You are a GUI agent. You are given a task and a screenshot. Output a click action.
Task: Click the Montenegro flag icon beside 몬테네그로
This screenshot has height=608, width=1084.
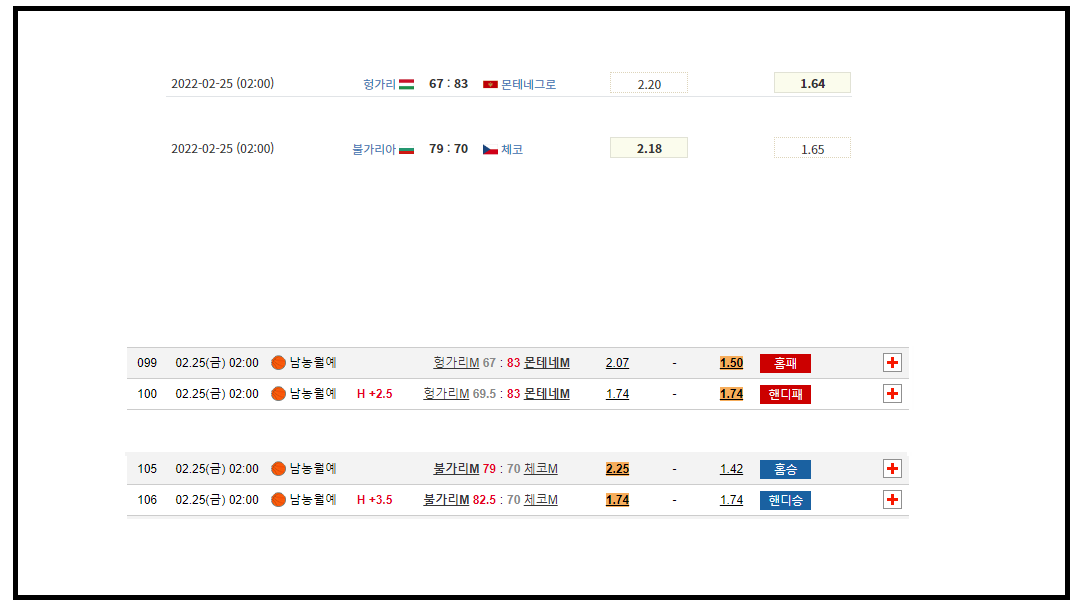(x=490, y=84)
